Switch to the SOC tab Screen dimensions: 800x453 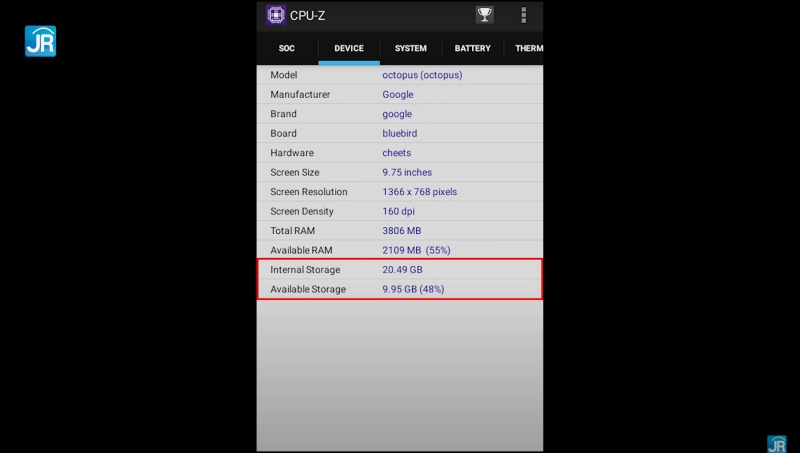(x=286, y=48)
